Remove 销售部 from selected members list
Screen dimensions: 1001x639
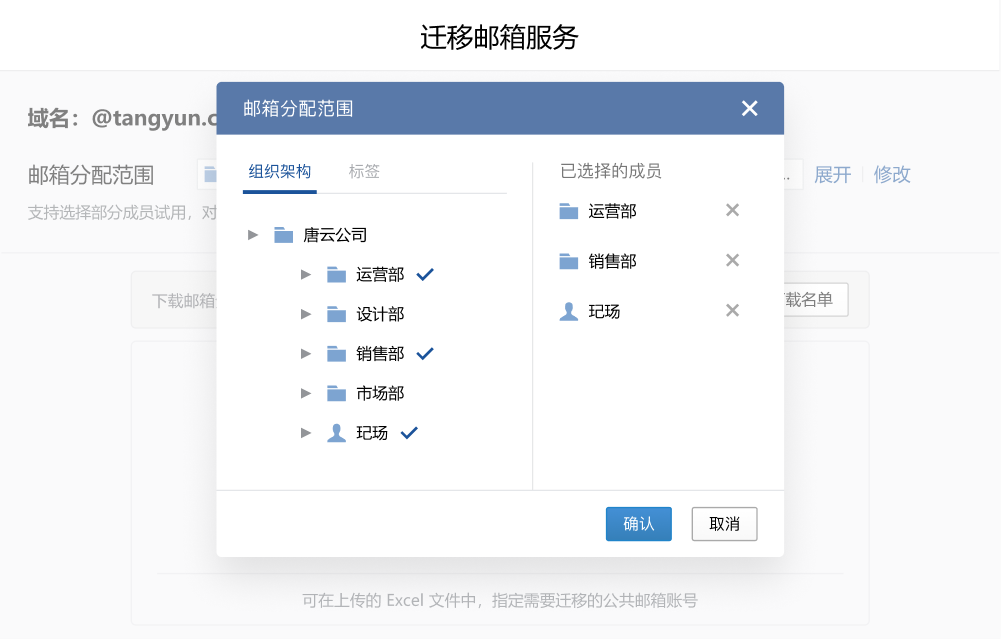point(732,261)
